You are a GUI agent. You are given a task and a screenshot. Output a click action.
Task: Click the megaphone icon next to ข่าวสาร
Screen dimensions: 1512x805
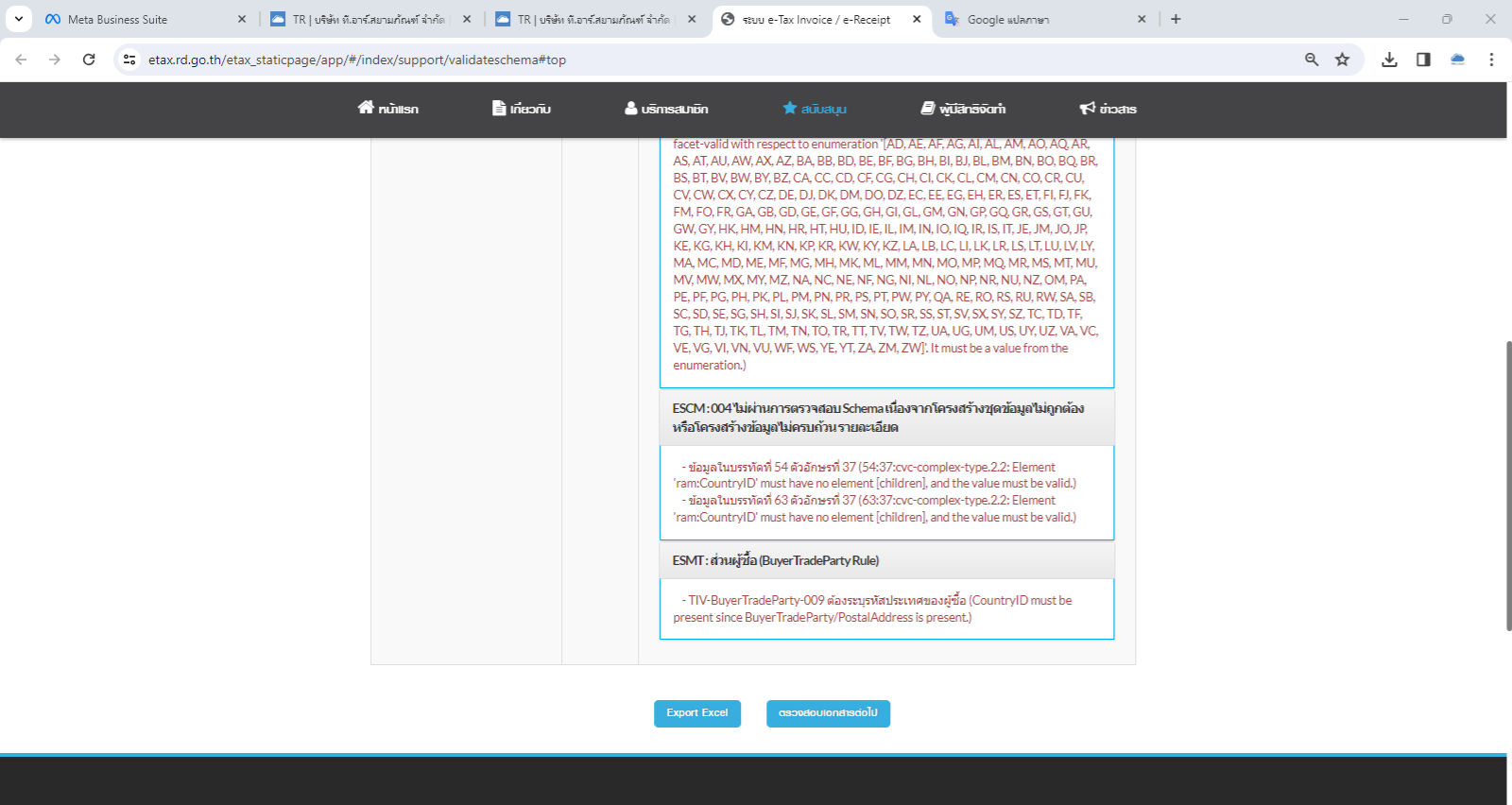click(x=1088, y=108)
